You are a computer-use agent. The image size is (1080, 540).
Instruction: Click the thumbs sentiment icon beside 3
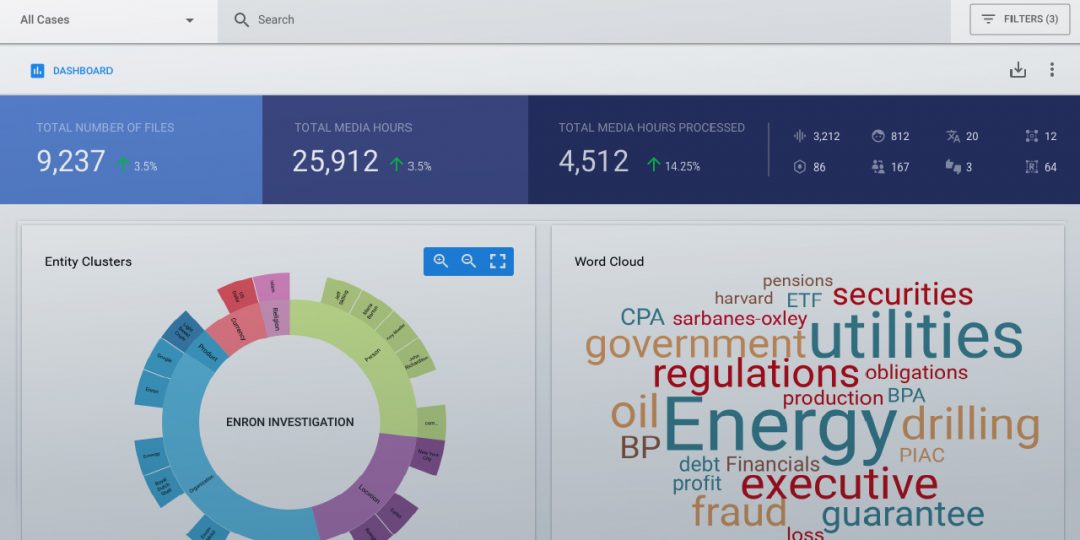click(953, 167)
